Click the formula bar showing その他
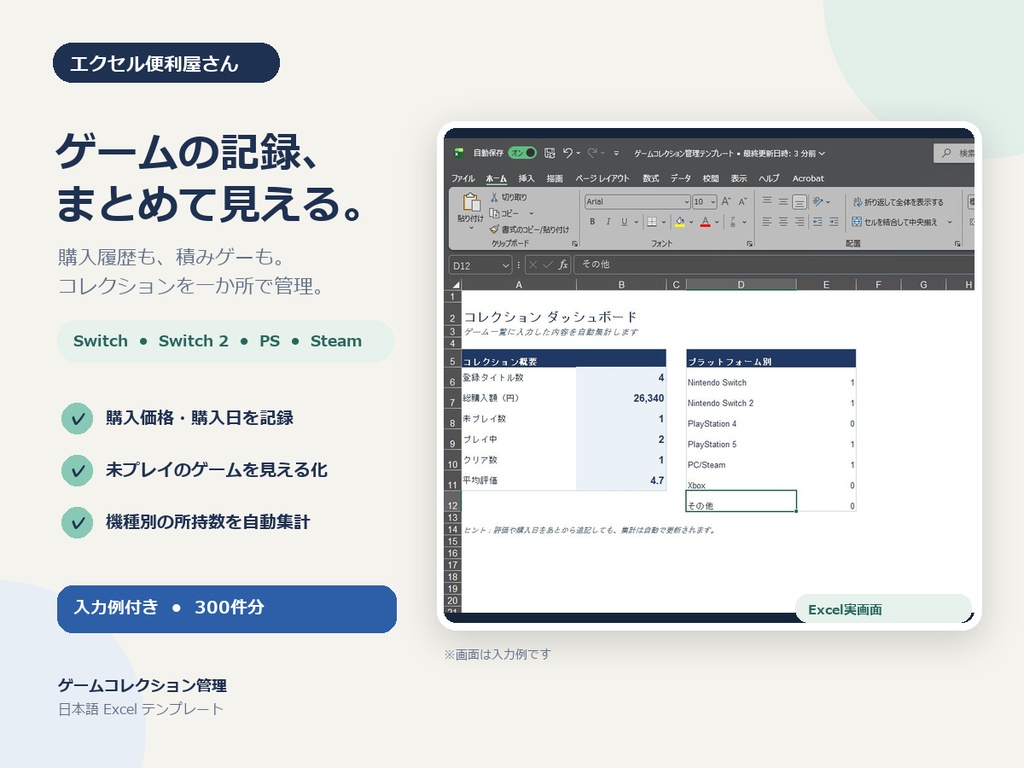This screenshot has height=768, width=1024. [774, 264]
